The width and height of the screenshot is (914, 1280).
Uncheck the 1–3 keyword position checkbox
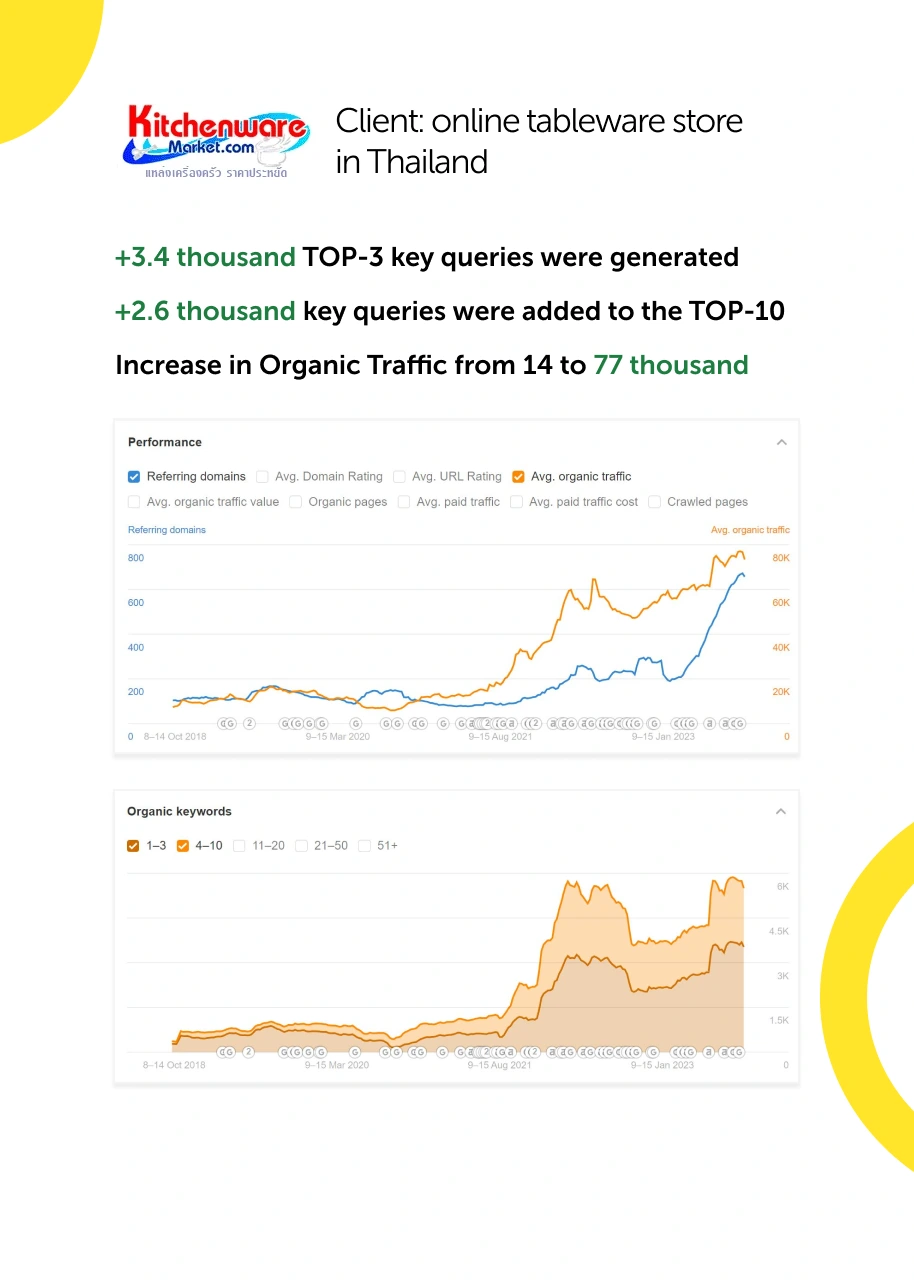pos(134,846)
